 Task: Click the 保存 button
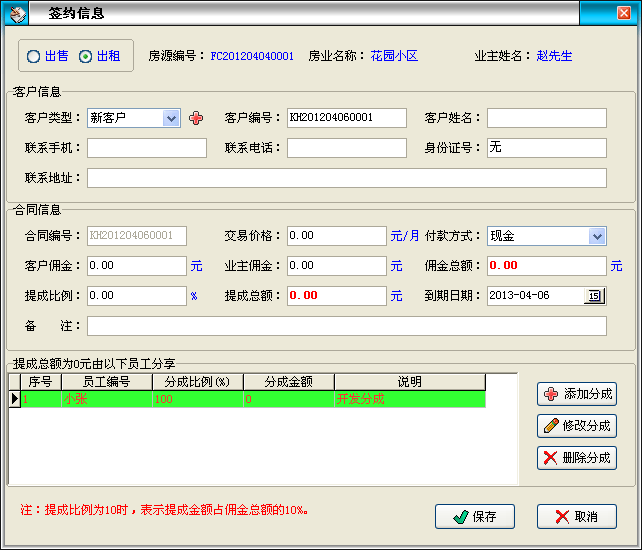click(x=475, y=516)
